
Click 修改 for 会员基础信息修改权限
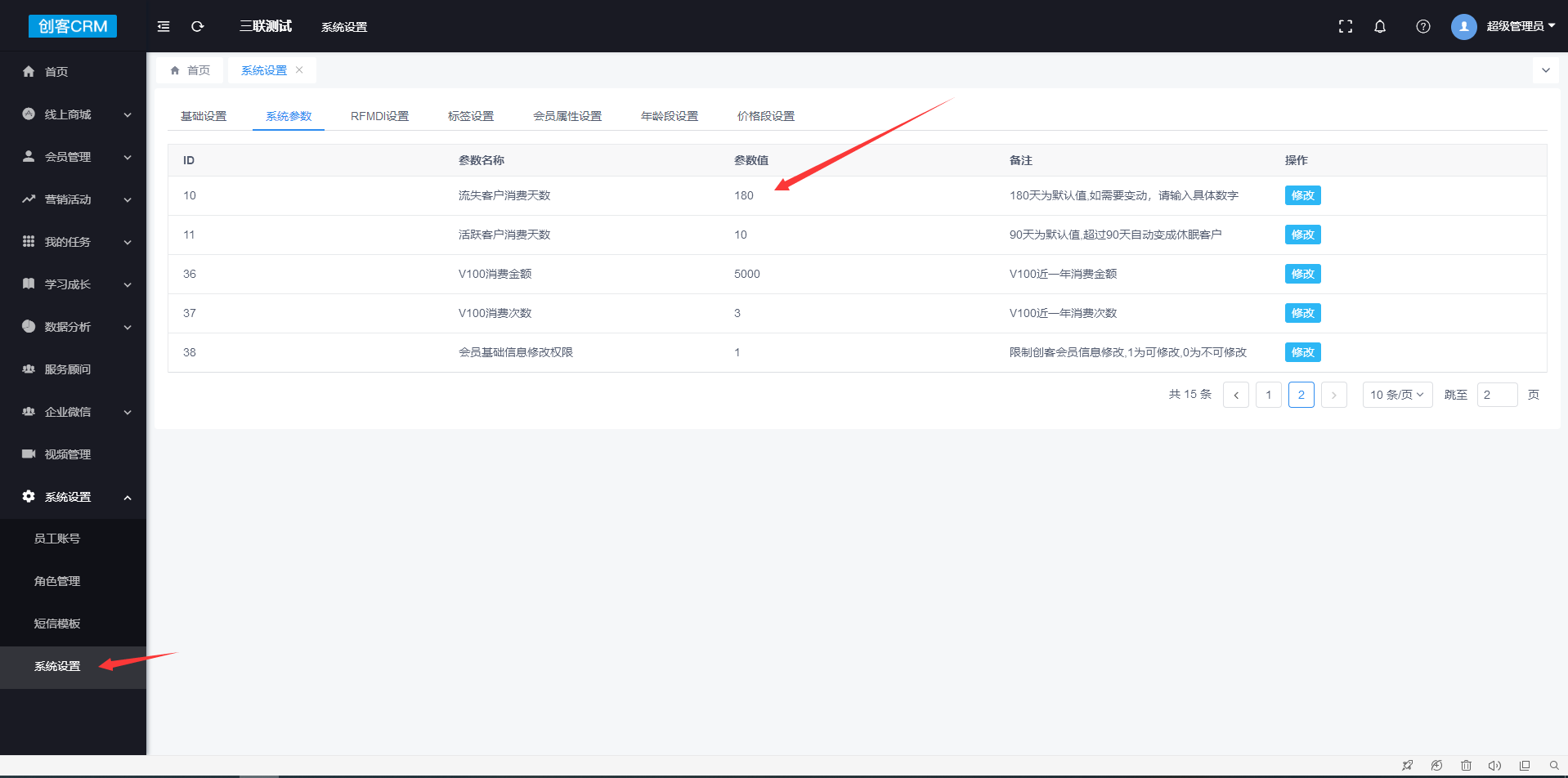[x=1302, y=352]
